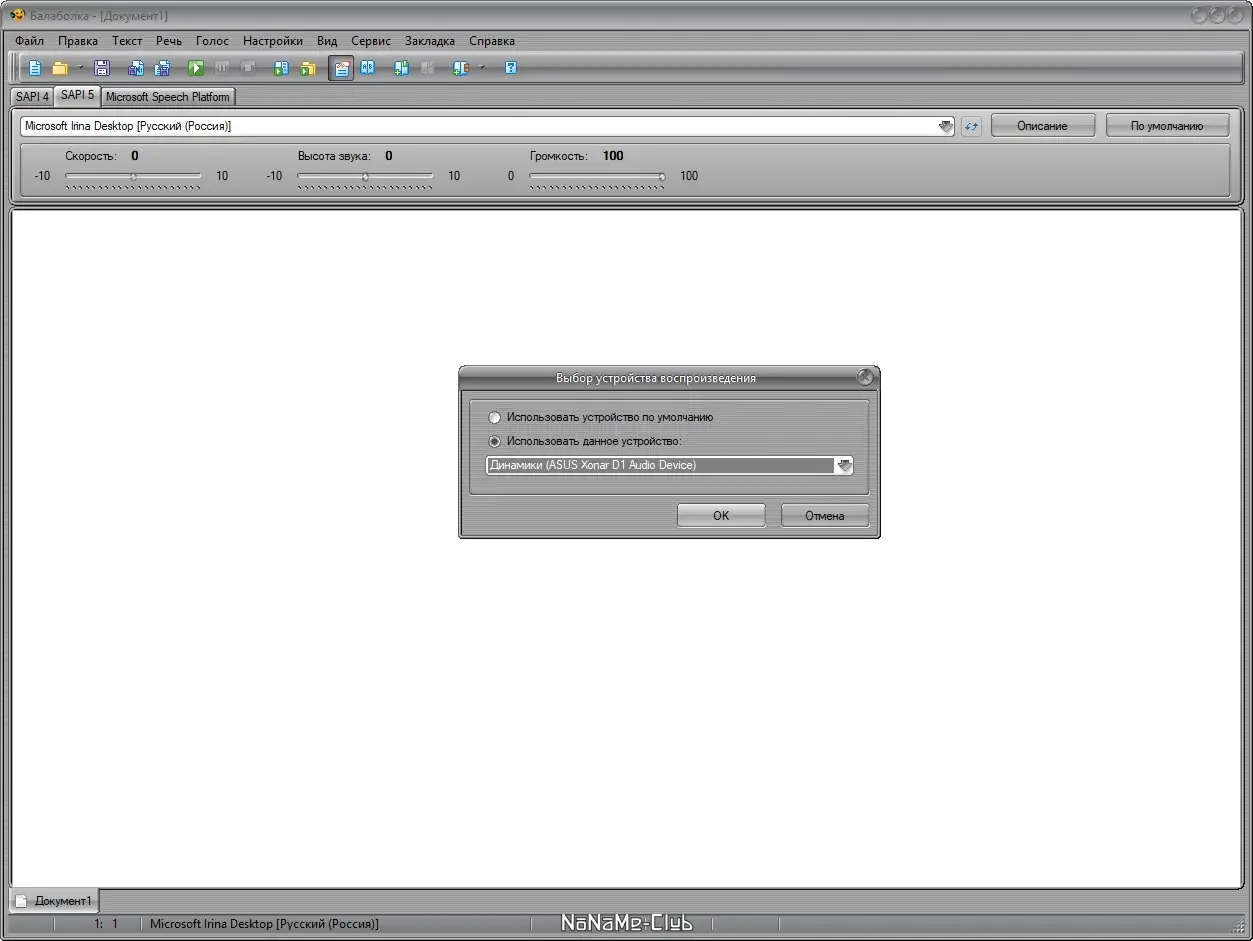The width and height of the screenshot is (1253, 941).
Task: Click the read clipboard aloud icon
Action: pyautogui.click(x=282, y=68)
